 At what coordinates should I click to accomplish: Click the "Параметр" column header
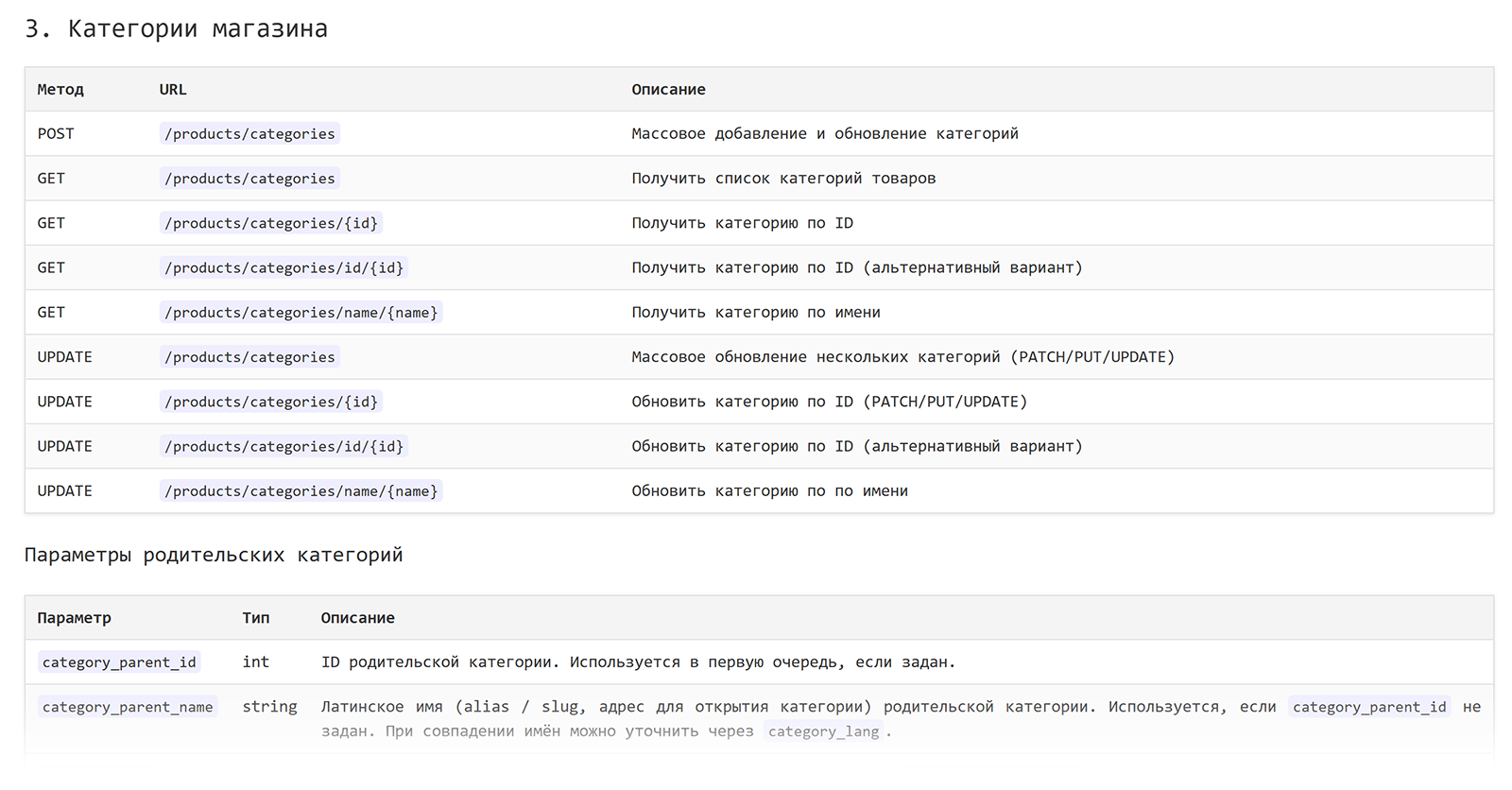click(74, 618)
